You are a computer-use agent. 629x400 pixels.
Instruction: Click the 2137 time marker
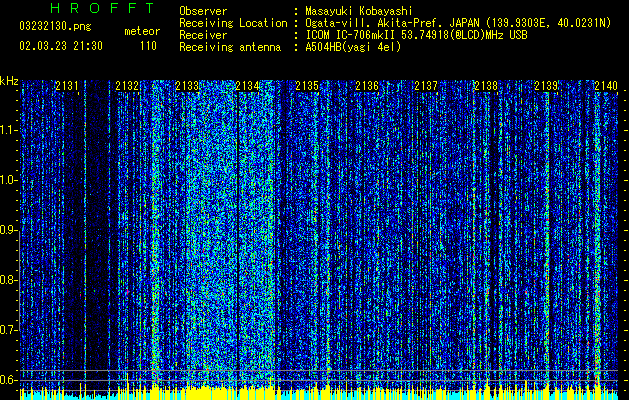click(x=426, y=86)
